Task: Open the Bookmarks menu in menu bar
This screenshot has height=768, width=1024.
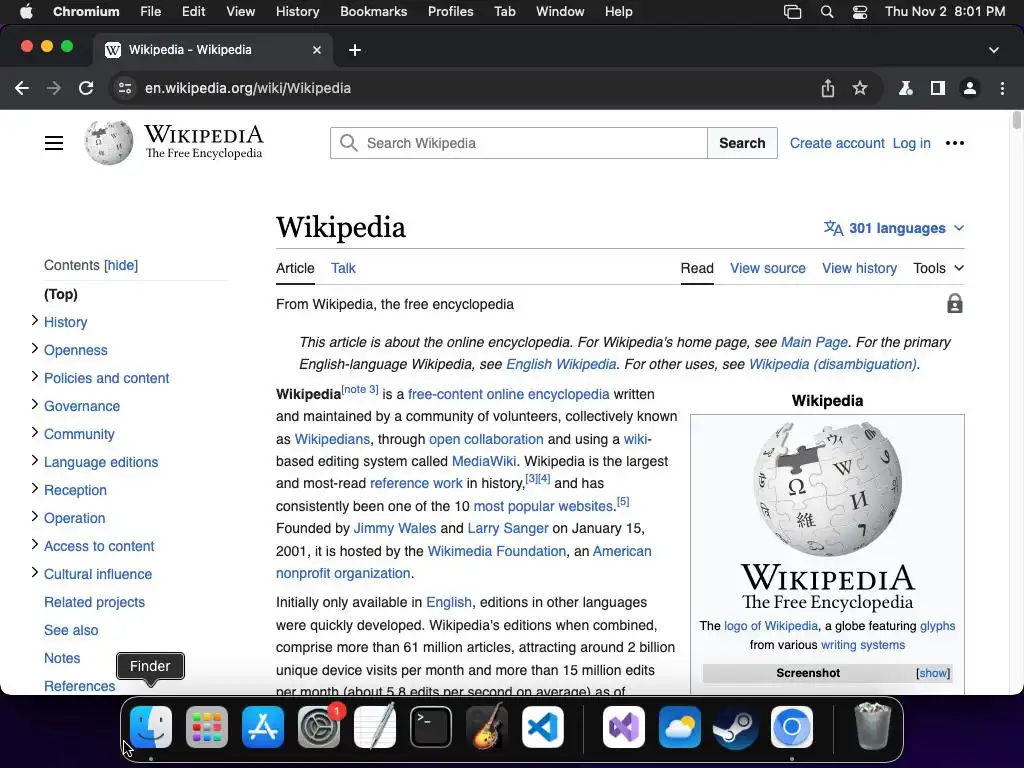Action: coord(373,12)
